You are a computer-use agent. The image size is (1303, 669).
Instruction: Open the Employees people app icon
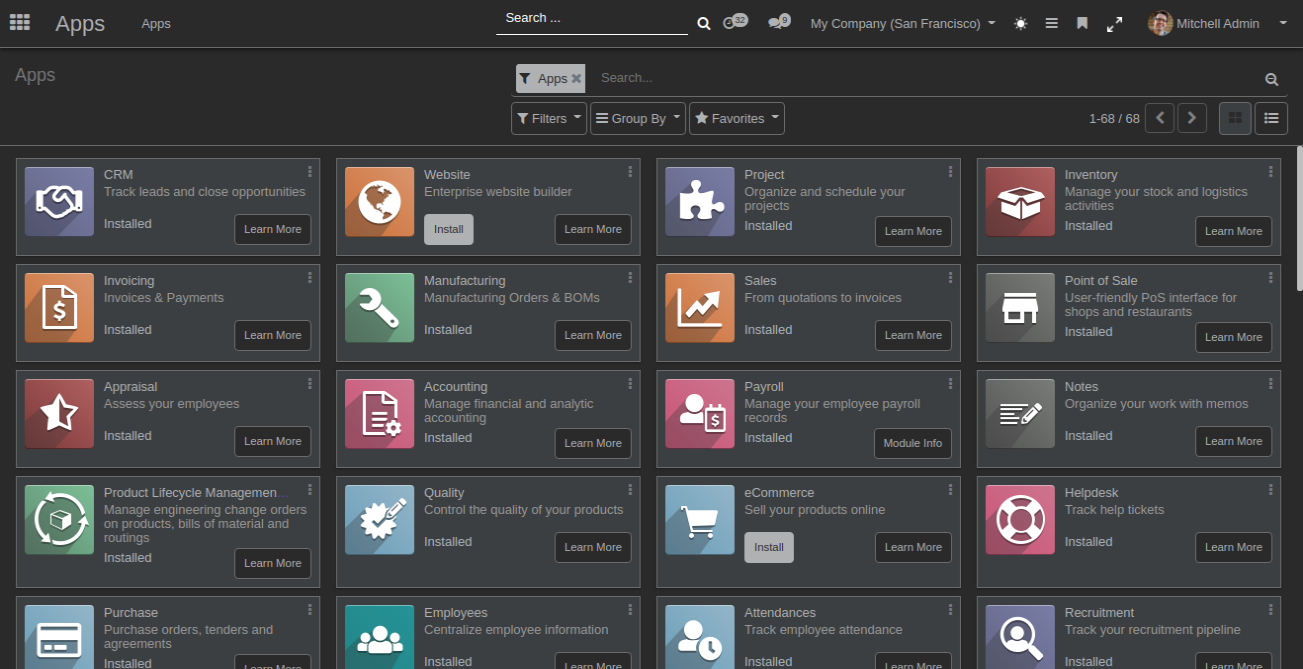(x=379, y=637)
